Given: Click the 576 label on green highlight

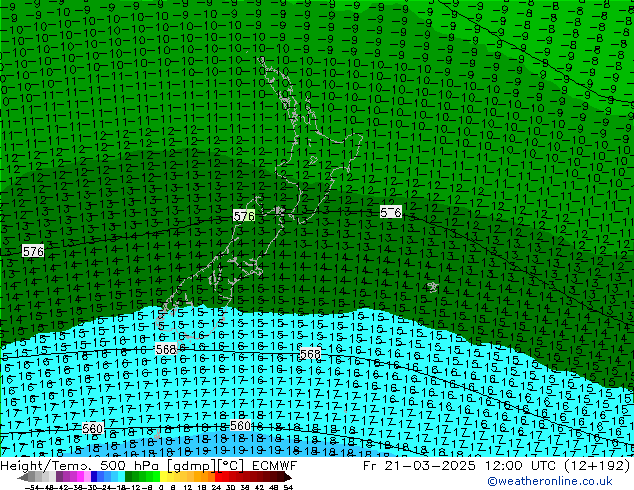Looking at the screenshot, I should tap(244, 216).
